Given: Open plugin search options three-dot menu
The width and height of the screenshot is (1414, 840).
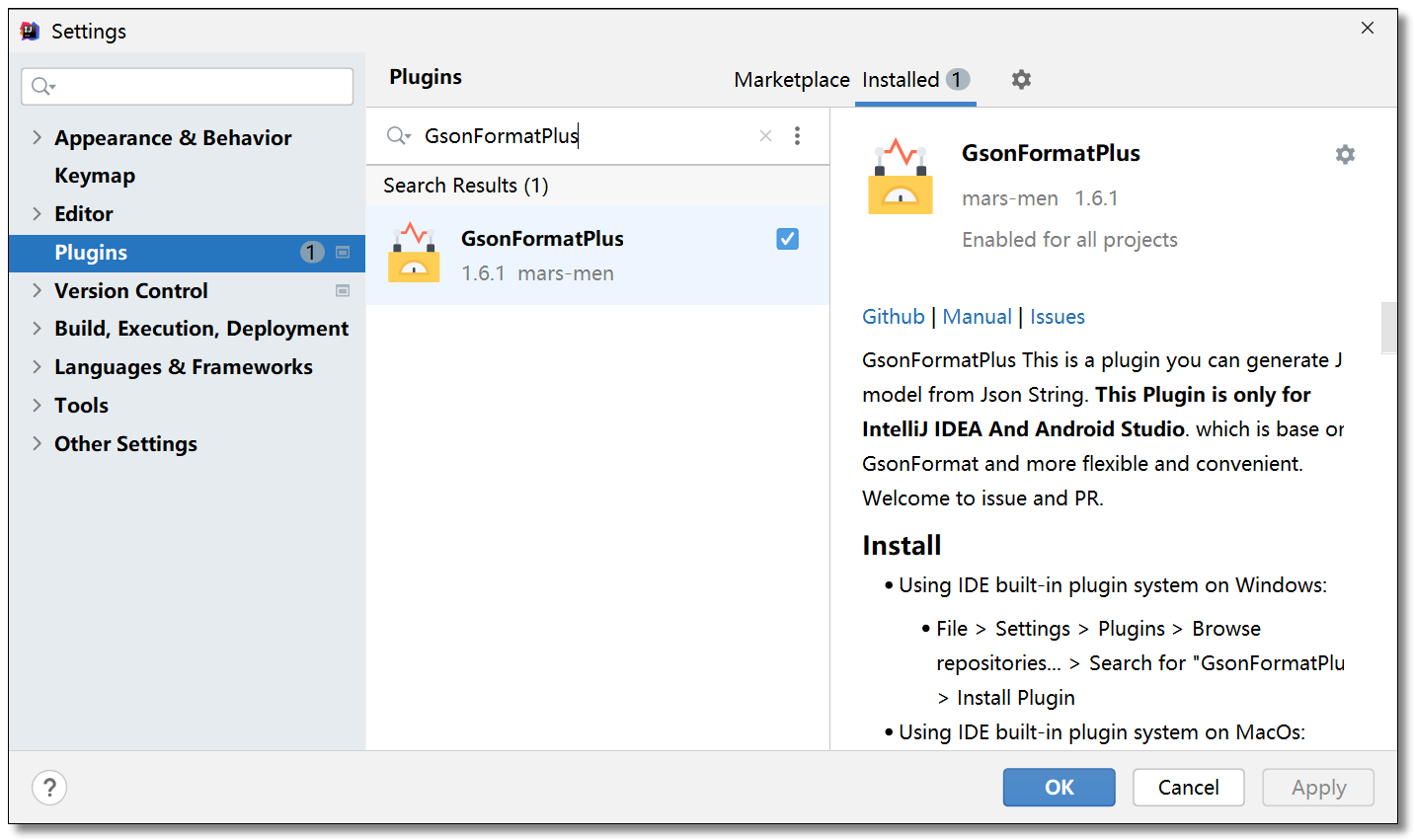Looking at the screenshot, I should [x=797, y=136].
